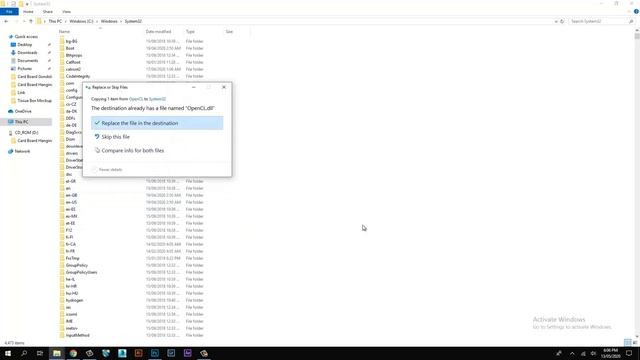Select the Boot folder
Image resolution: width=640 pixels, height=360 pixels.
click(70, 48)
